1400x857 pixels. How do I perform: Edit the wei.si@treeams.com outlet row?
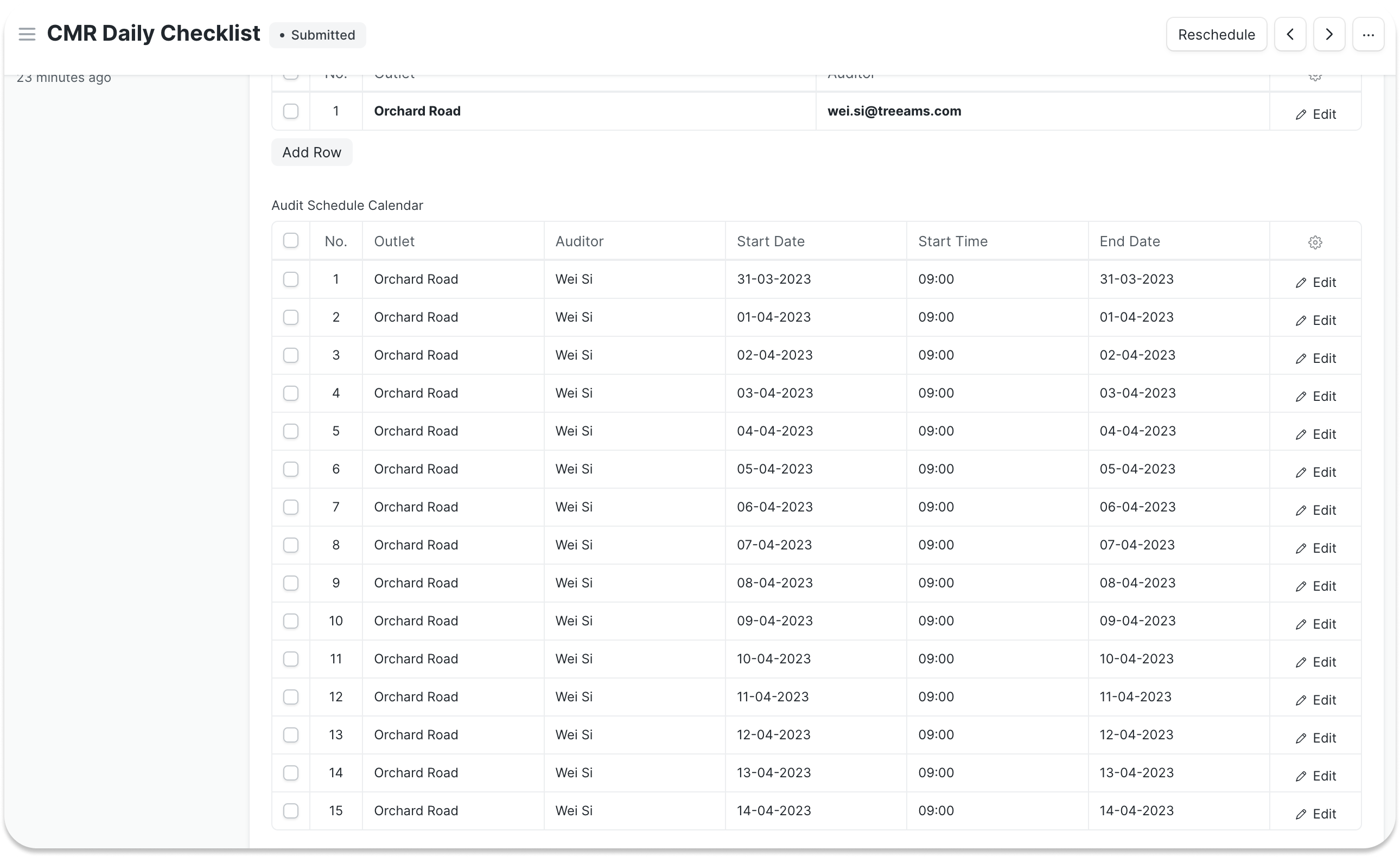[1315, 114]
